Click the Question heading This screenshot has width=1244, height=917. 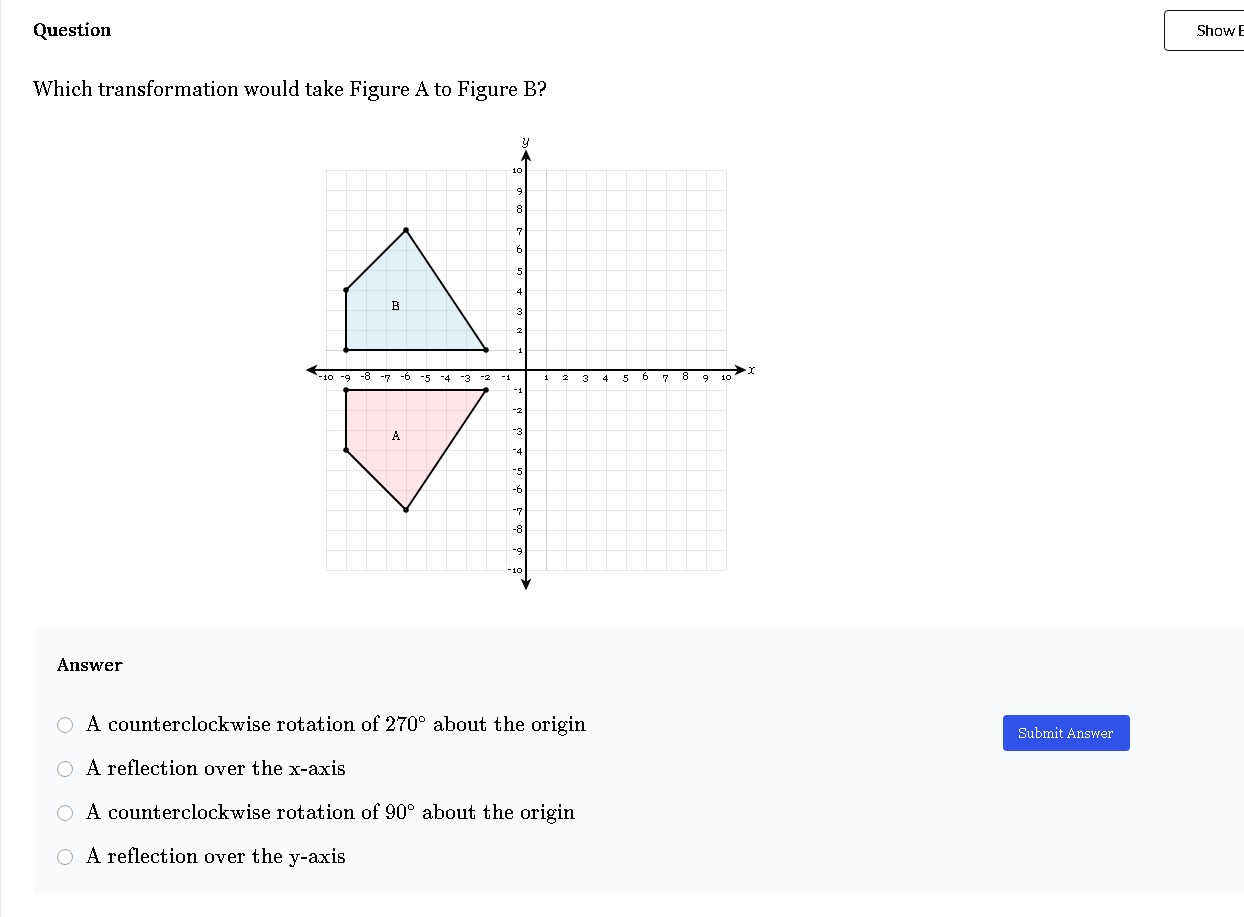pyautogui.click(x=72, y=30)
